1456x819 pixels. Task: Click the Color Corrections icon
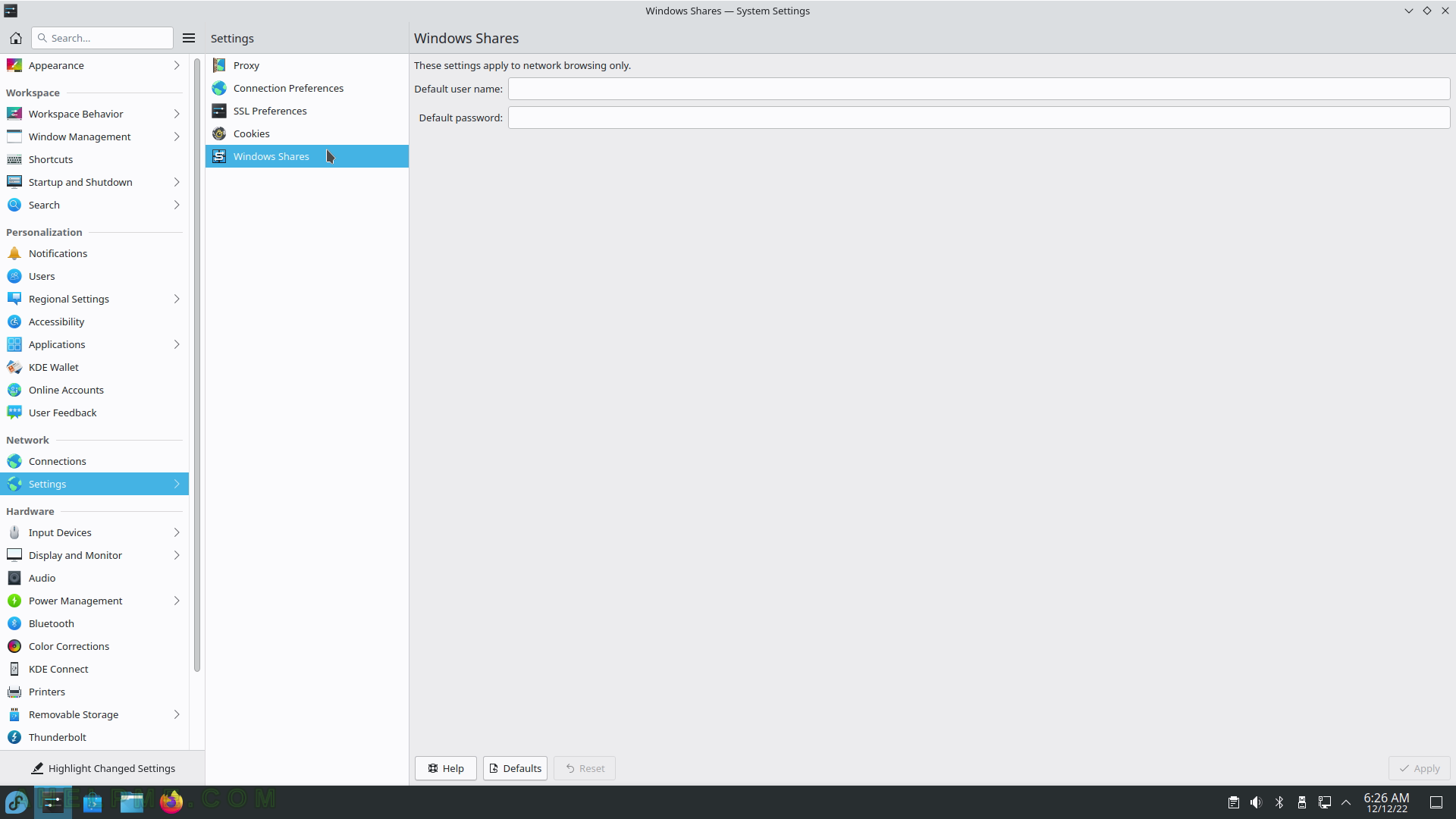click(14, 646)
